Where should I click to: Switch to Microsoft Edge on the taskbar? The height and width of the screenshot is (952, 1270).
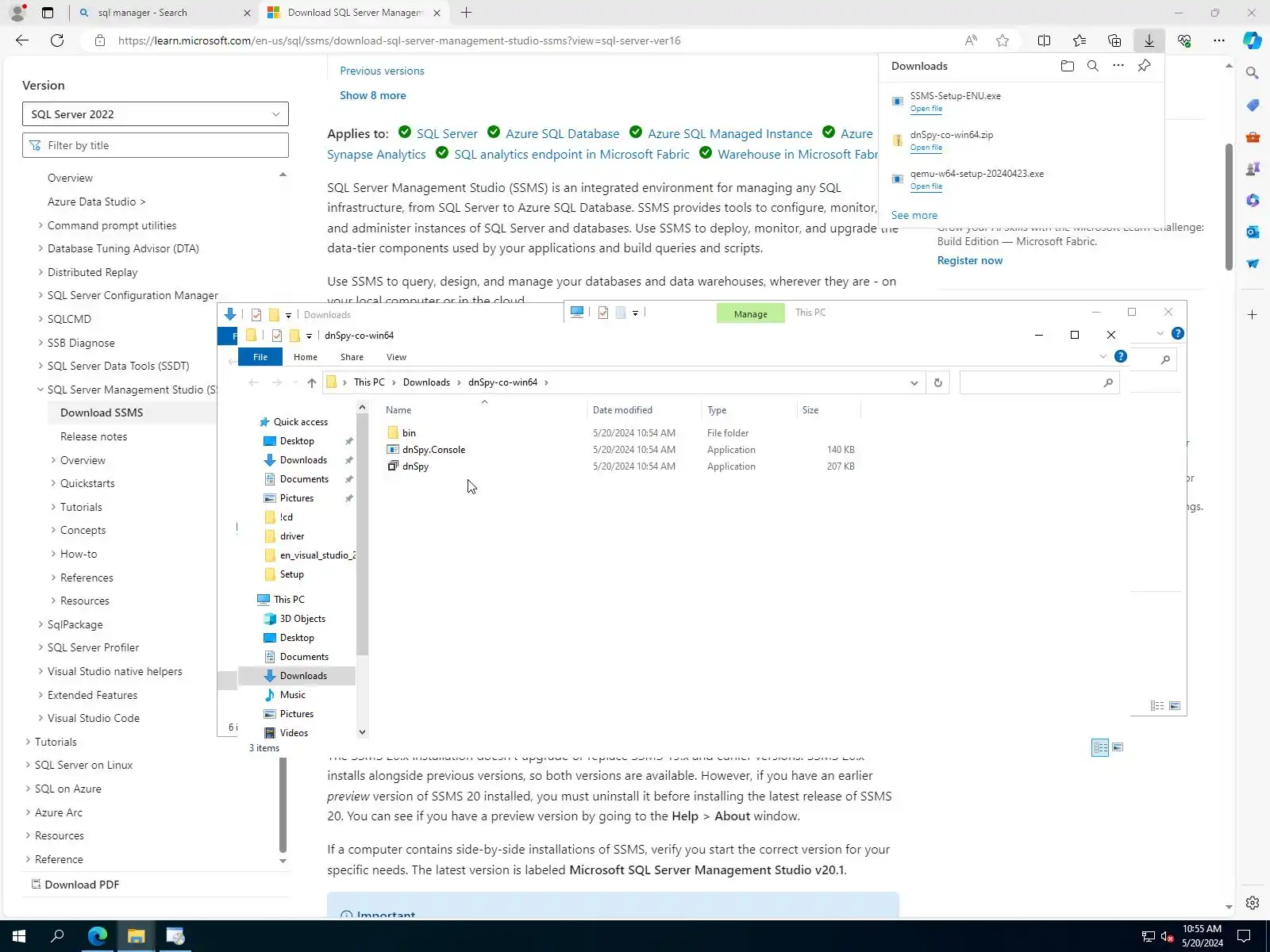(97, 936)
